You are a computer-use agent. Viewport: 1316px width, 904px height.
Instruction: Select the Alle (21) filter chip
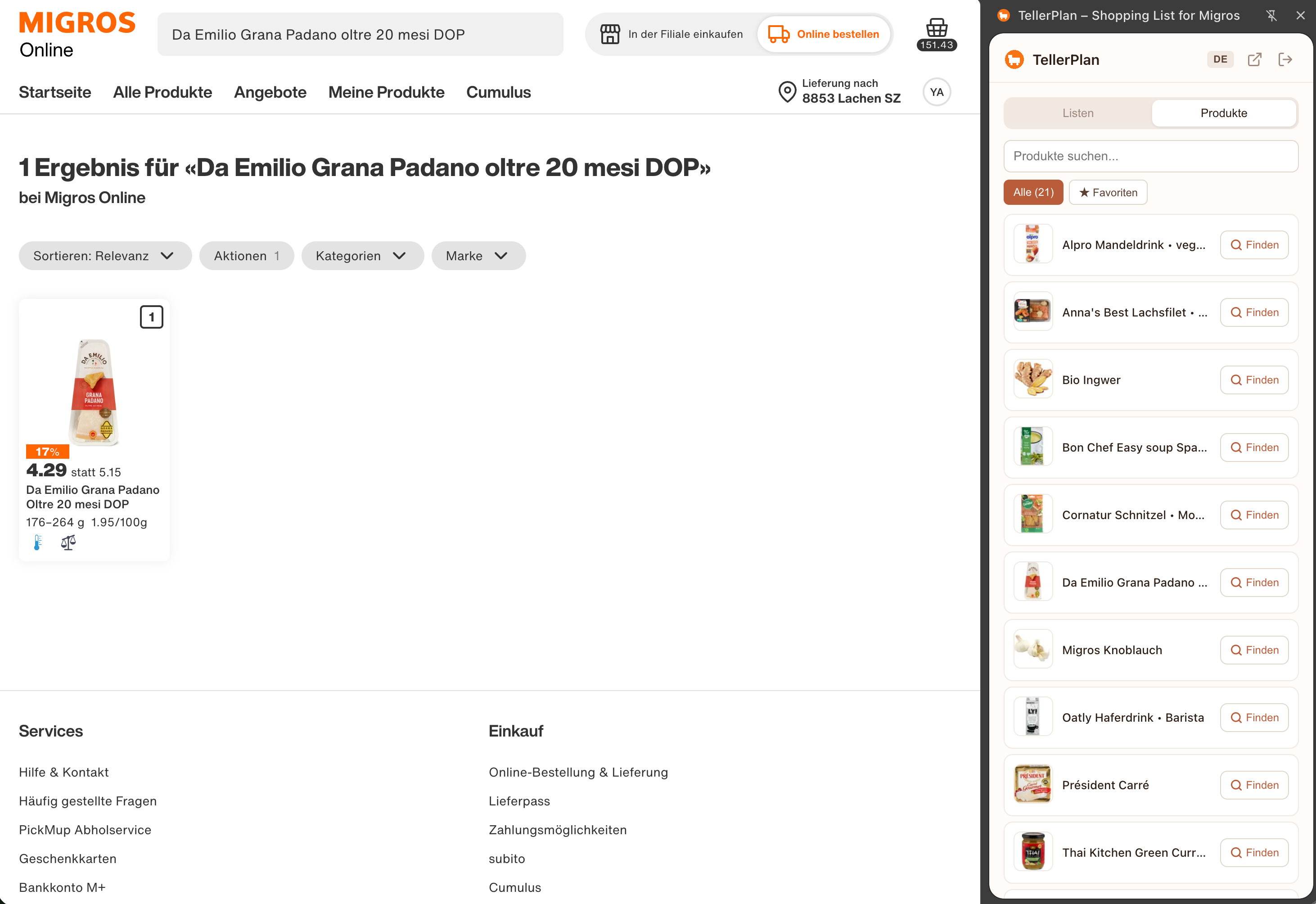tap(1033, 192)
